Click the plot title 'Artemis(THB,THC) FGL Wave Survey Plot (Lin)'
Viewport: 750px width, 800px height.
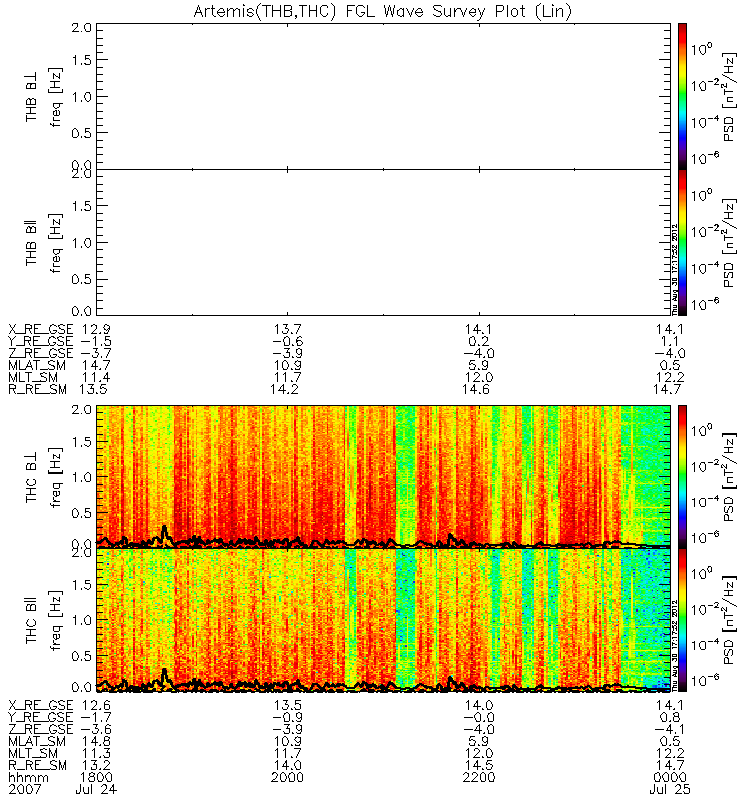point(383,11)
